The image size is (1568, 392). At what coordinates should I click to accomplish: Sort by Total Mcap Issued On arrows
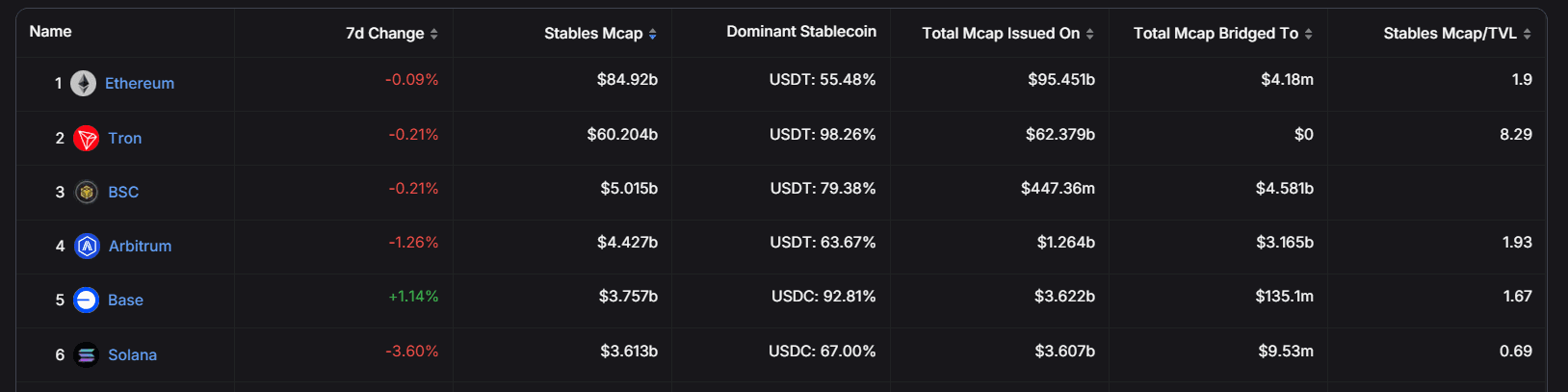click(x=1090, y=34)
